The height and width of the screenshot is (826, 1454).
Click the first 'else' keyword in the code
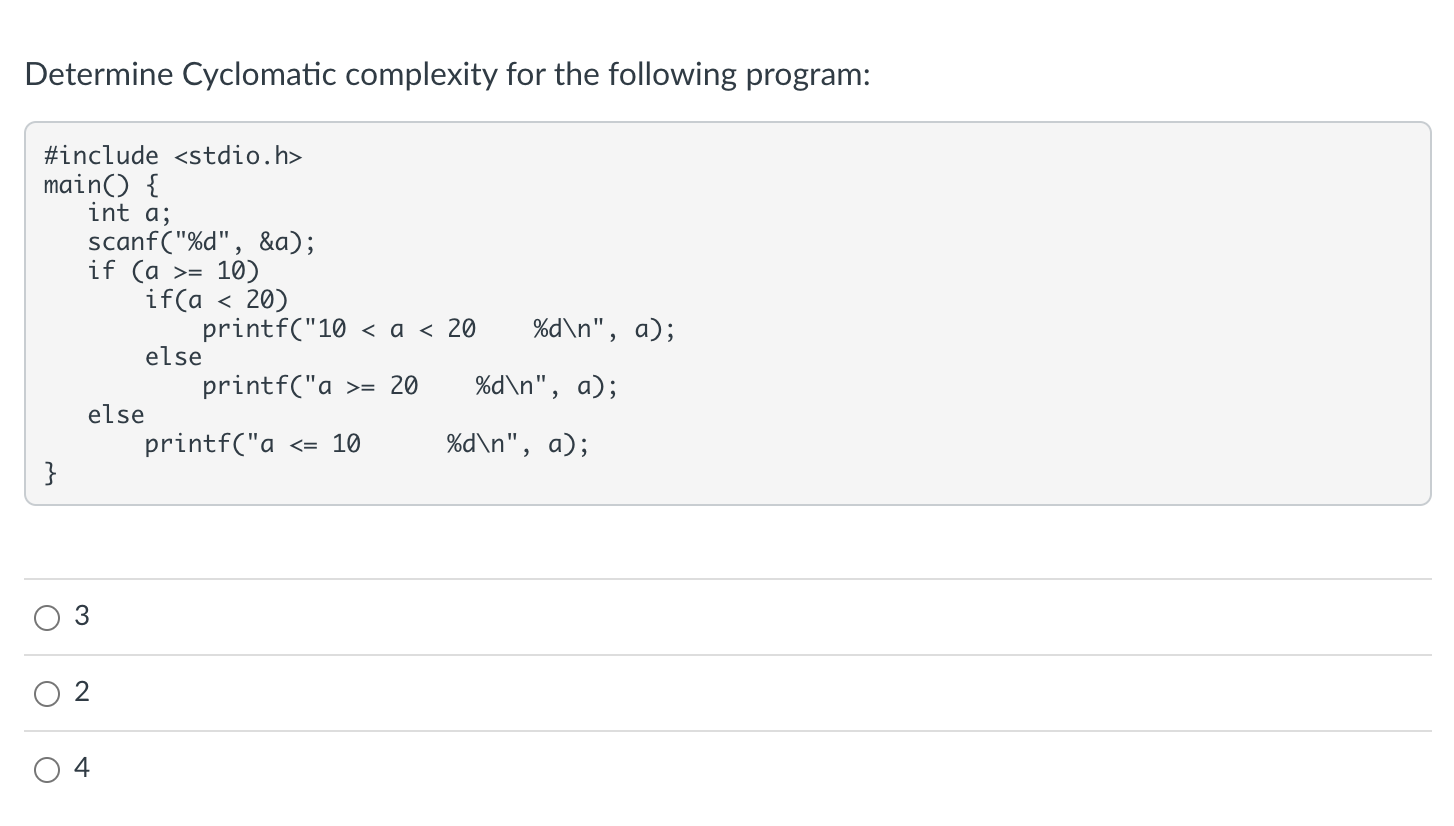[172, 356]
